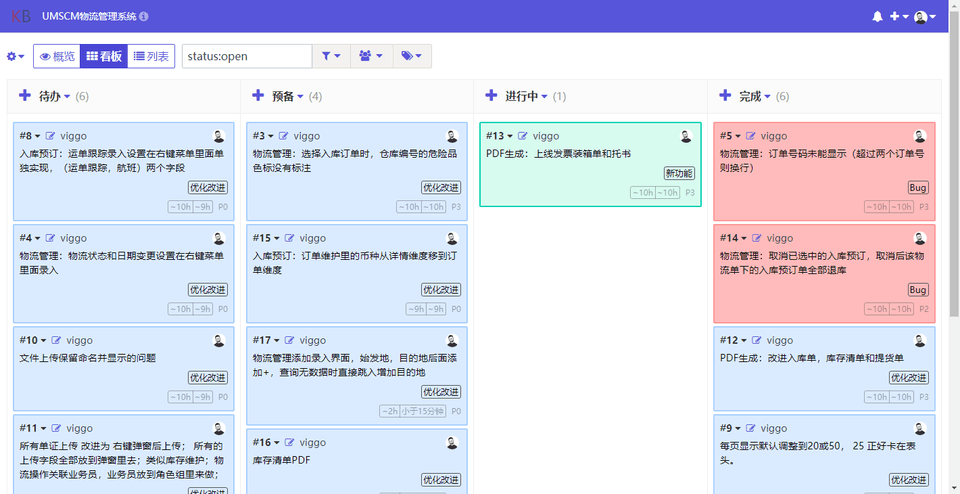Open the tags filter dropdown

pyautogui.click(x=412, y=56)
